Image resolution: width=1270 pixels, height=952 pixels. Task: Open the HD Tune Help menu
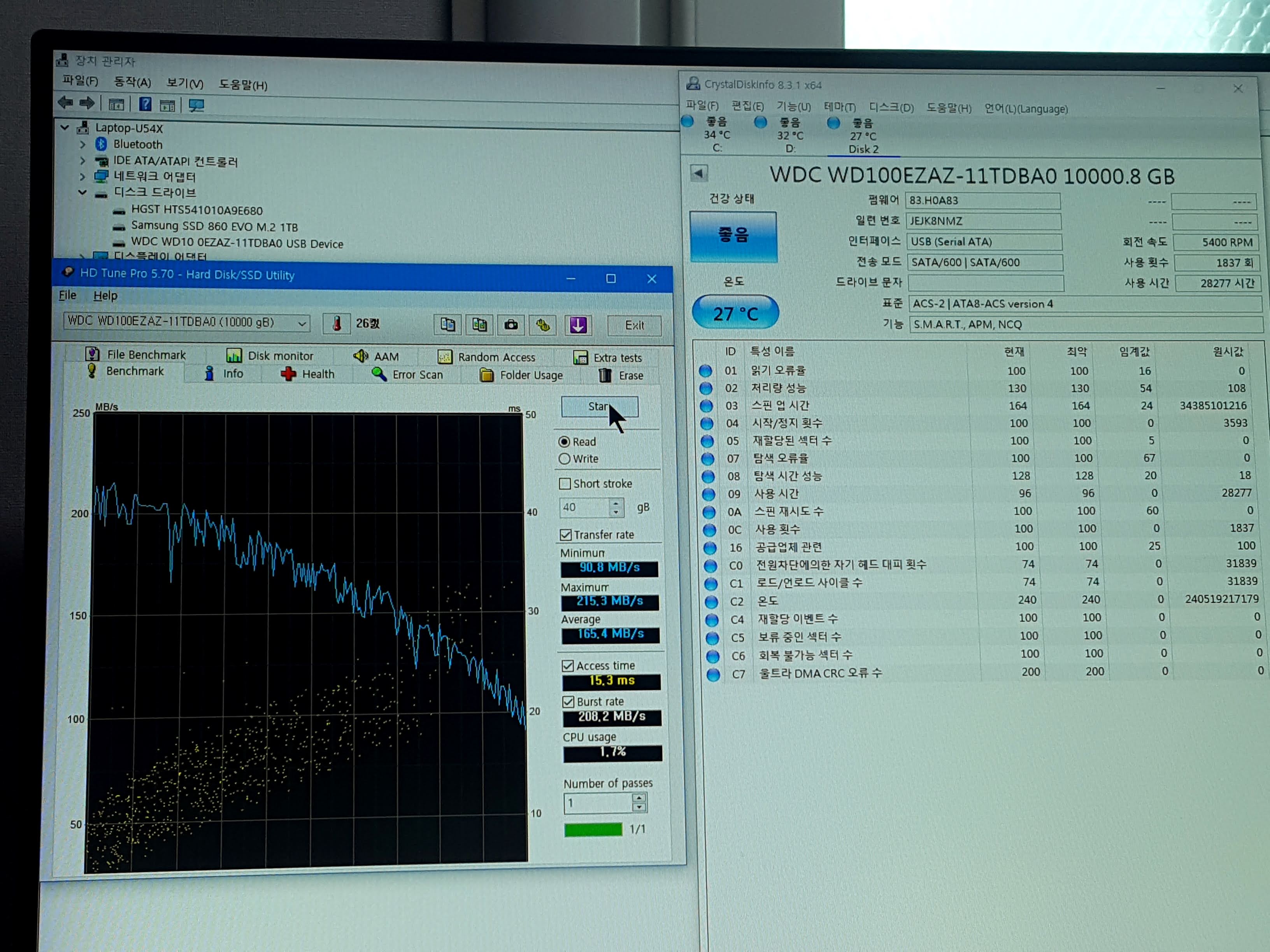coord(105,296)
